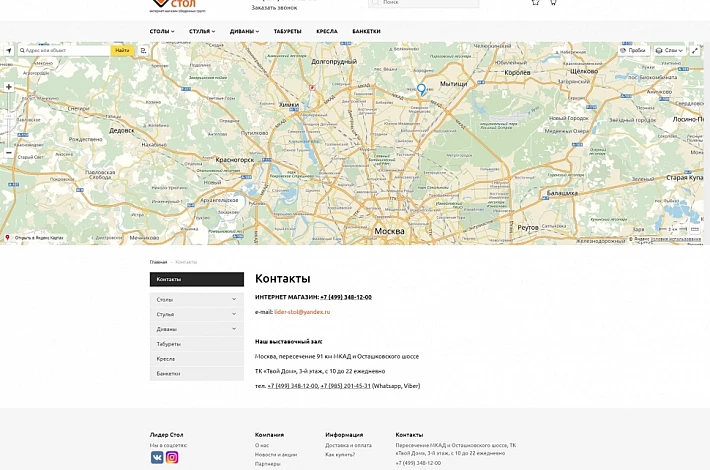This screenshot has height=470, width=710.
Task: Open the Как купить? footer link
Action: tap(340, 455)
